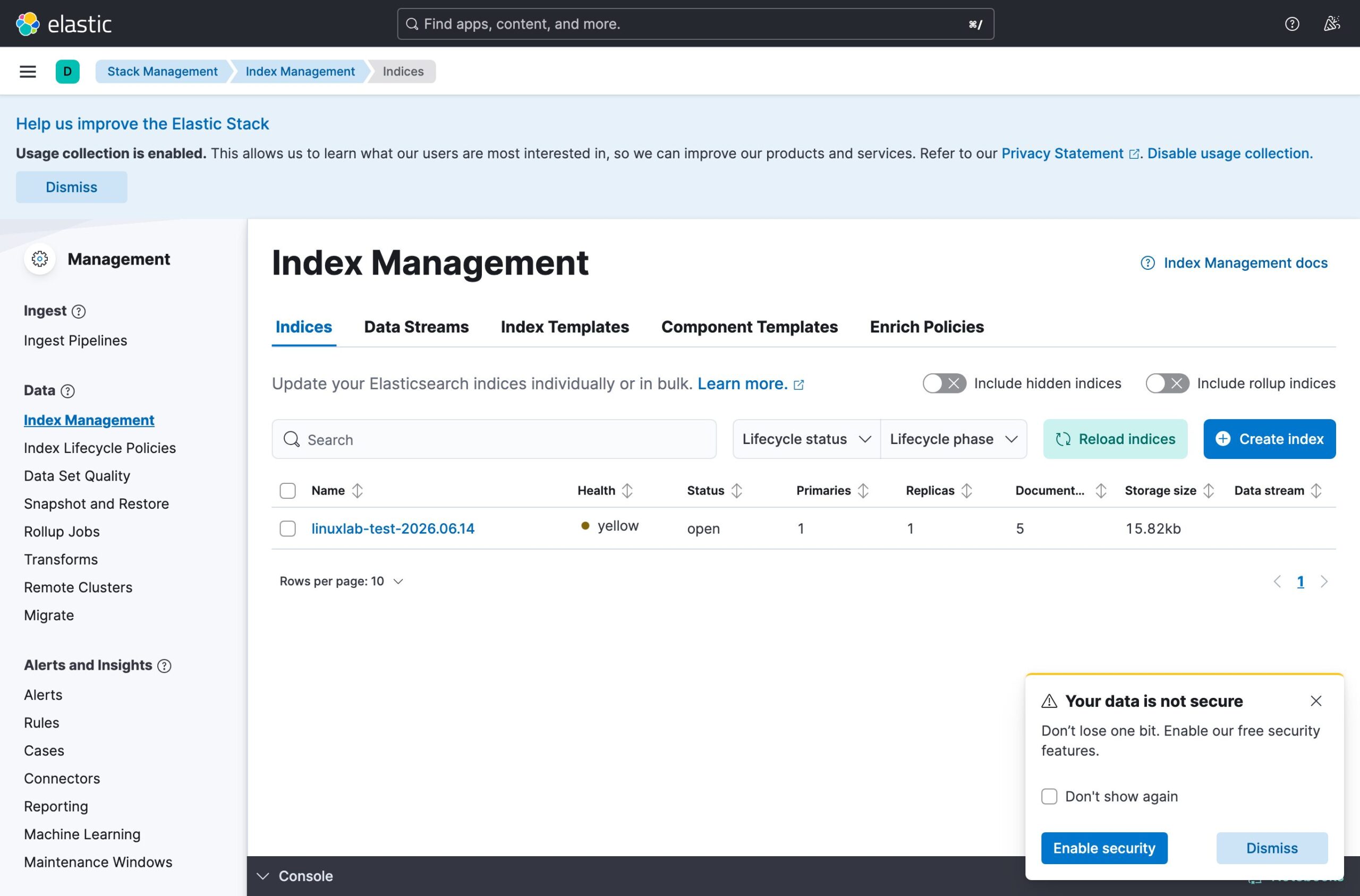The width and height of the screenshot is (1360, 896).
Task: Open Ingest Pipelines in sidebar
Action: pyautogui.click(x=75, y=340)
